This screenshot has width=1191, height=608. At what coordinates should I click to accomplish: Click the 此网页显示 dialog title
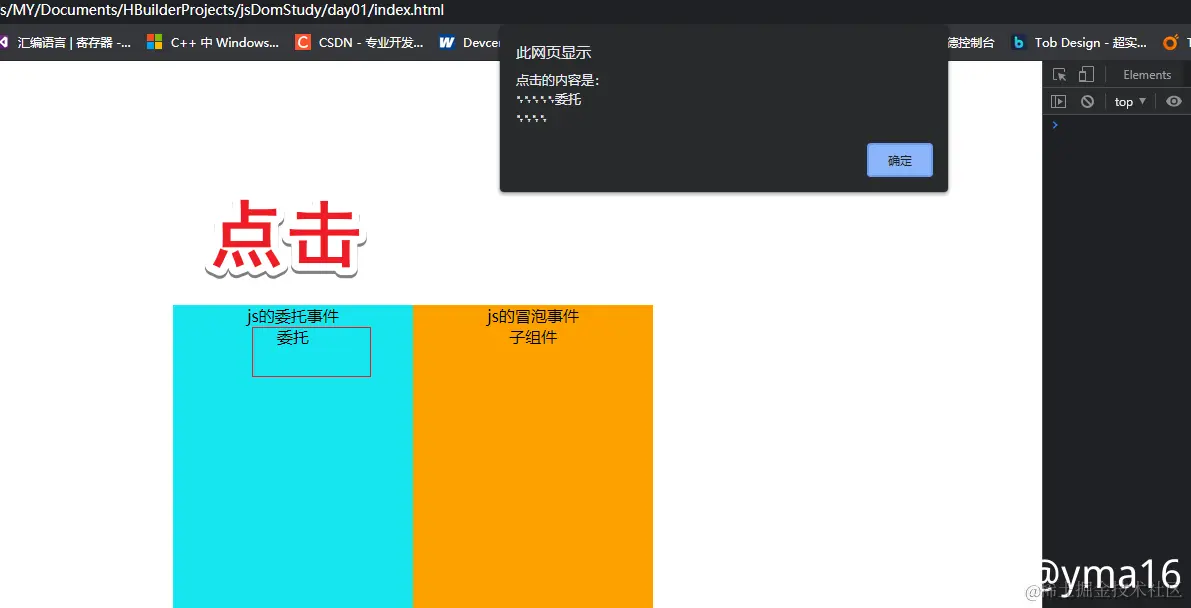553,52
